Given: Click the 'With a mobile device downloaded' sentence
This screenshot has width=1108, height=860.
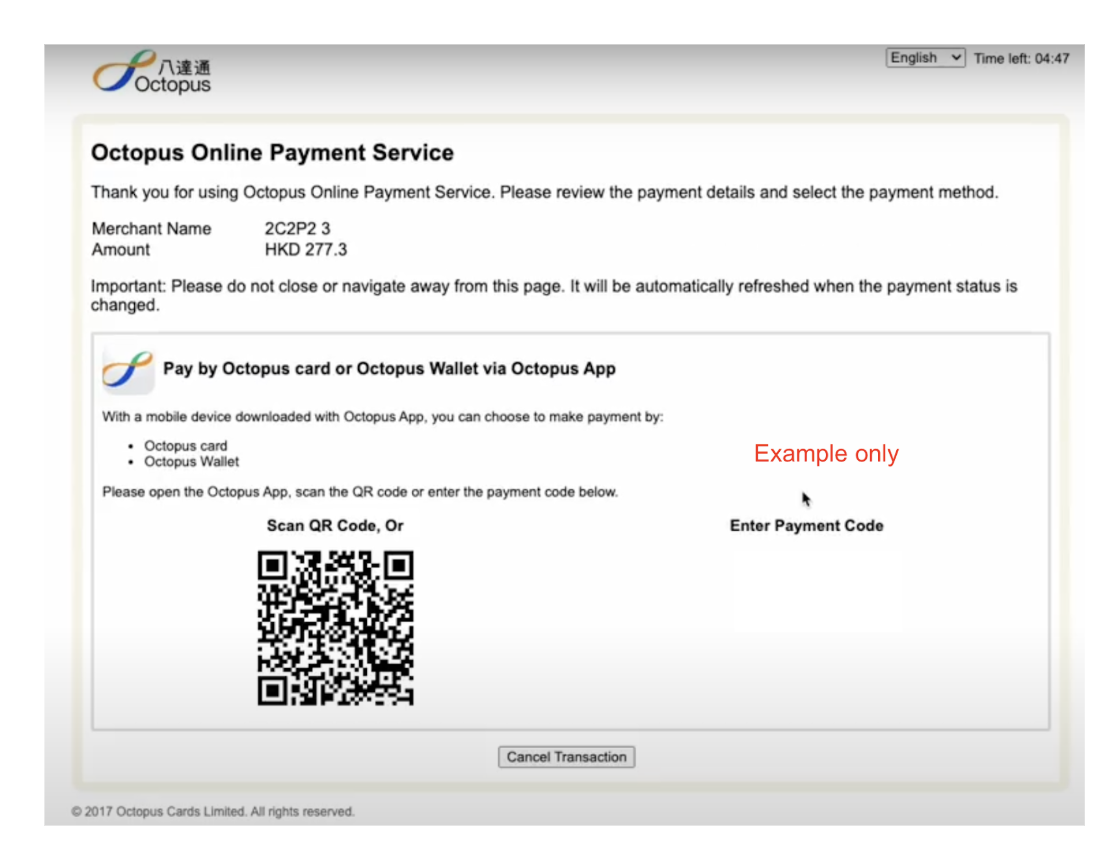Looking at the screenshot, I should pyautogui.click(x=383, y=417).
